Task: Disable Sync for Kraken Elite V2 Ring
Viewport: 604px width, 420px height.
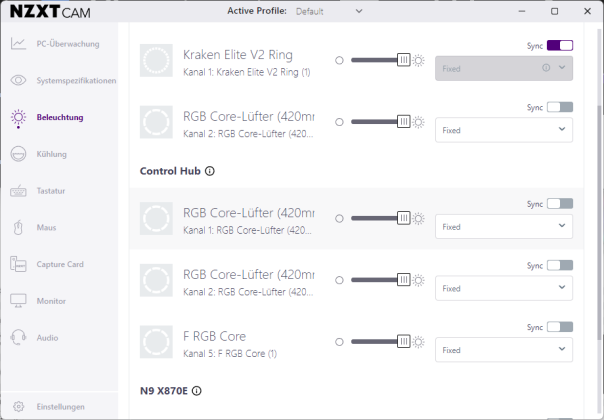Action: (560, 46)
